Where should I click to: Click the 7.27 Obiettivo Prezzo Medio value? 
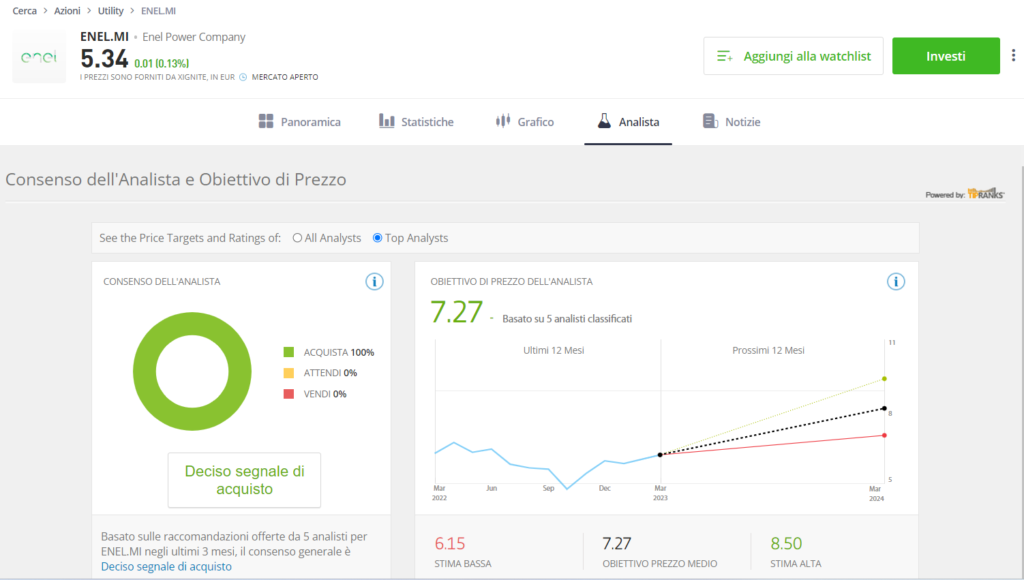click(616, 543)
